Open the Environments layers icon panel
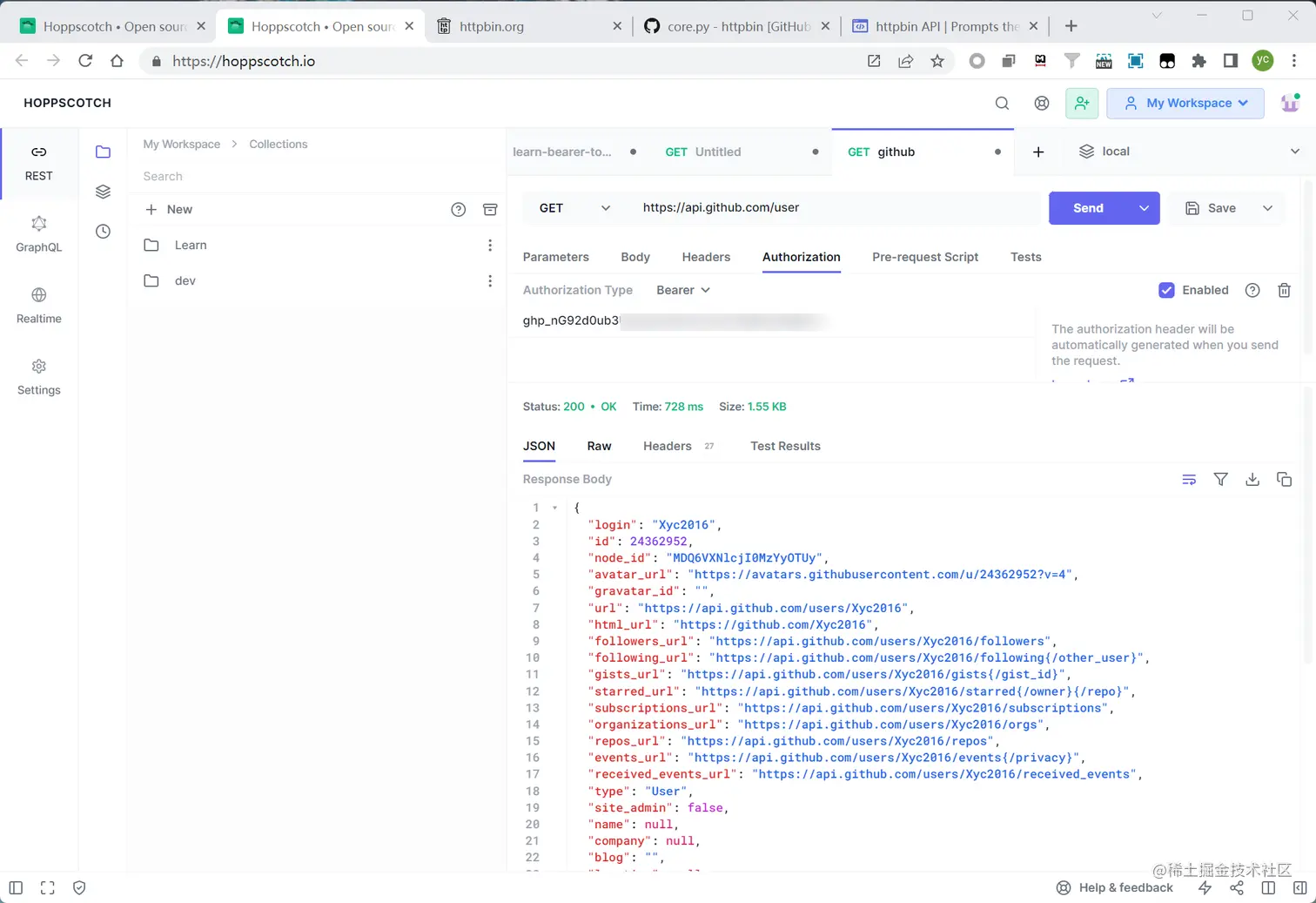The image size is (1316, 903). click(x=103, y=192)
